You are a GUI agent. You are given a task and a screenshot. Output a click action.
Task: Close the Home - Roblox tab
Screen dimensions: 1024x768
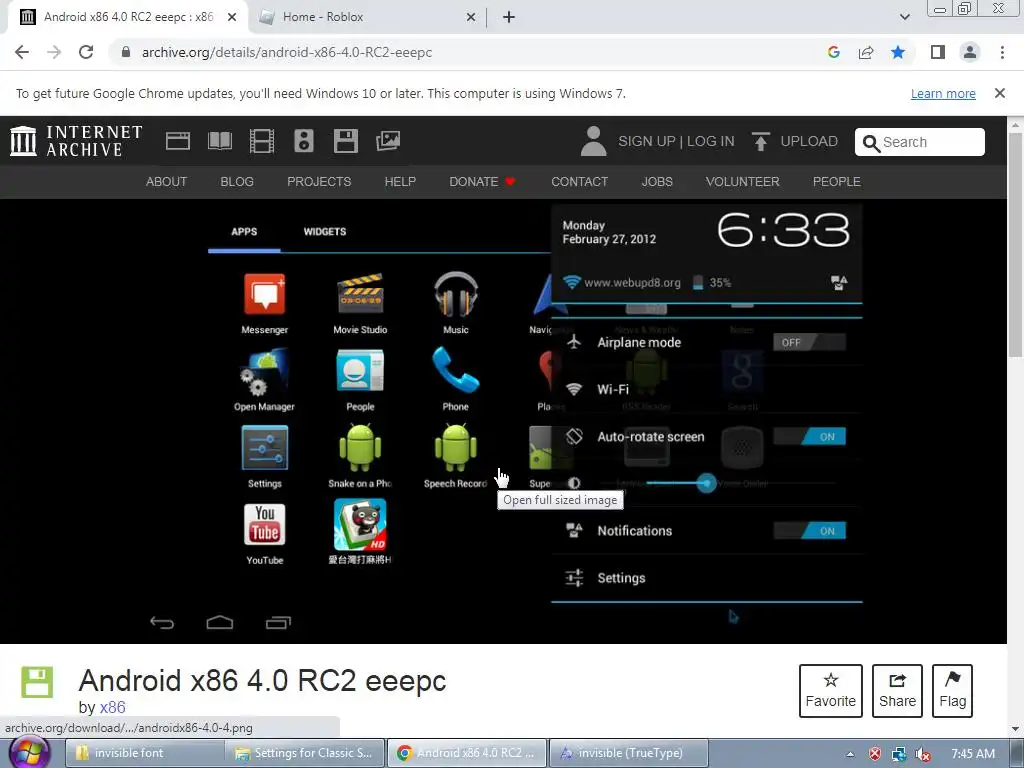[471, 17]
